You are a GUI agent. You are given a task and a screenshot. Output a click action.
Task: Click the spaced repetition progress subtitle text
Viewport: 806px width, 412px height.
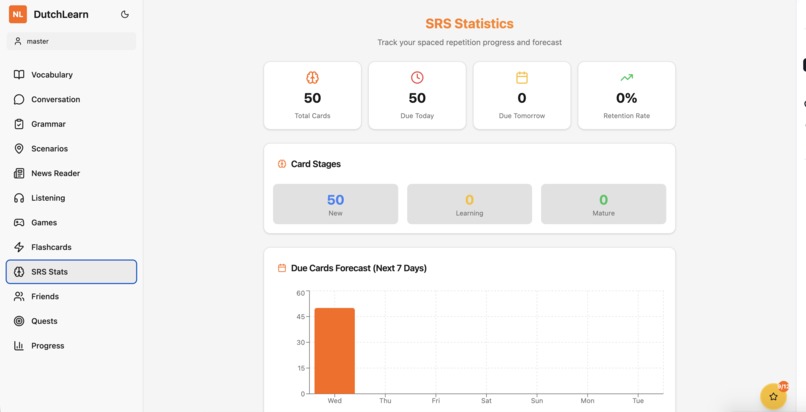point(469,43)
